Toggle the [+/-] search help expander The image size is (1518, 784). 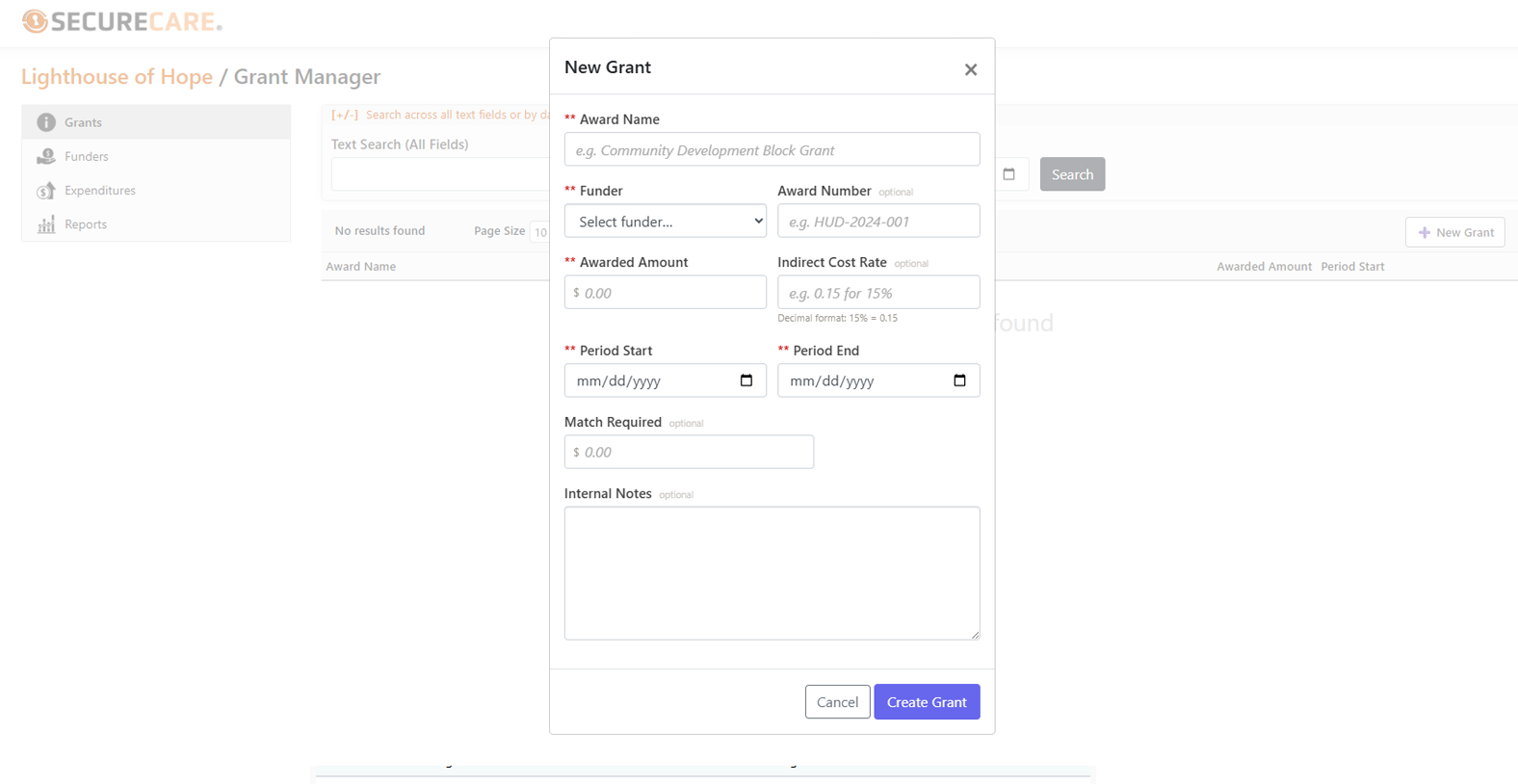click(345, 115)
